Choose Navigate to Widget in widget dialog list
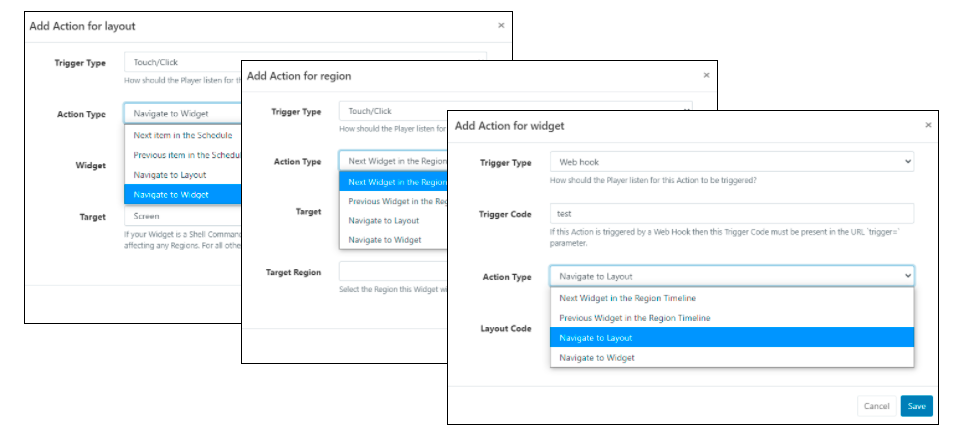 732,357
